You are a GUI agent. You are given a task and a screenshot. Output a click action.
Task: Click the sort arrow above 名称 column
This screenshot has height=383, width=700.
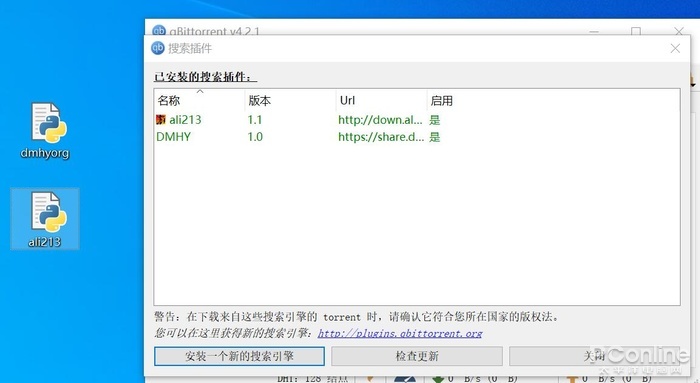coord(200,91)
